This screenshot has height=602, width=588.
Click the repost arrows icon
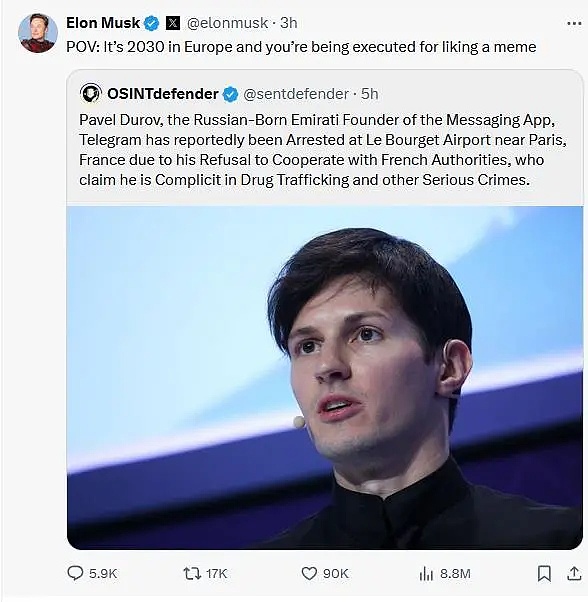click(192, 574)
